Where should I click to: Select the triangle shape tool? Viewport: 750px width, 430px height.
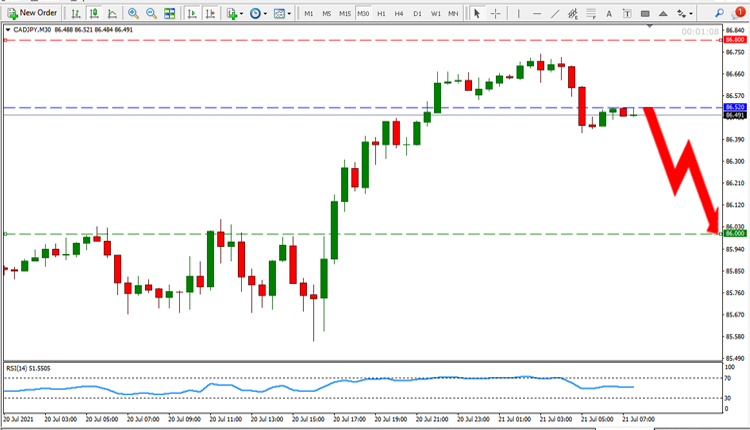[x=663, y=13]
